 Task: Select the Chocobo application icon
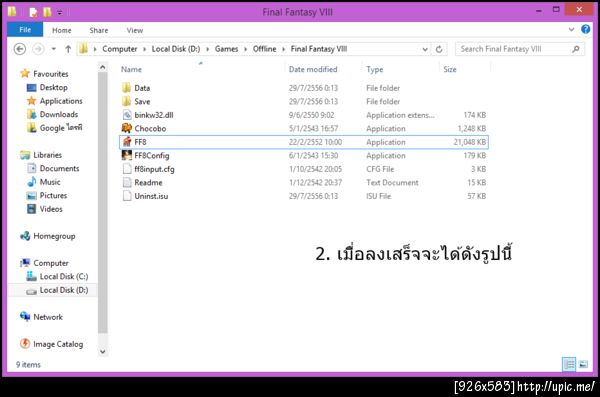[x=127, y=128]
